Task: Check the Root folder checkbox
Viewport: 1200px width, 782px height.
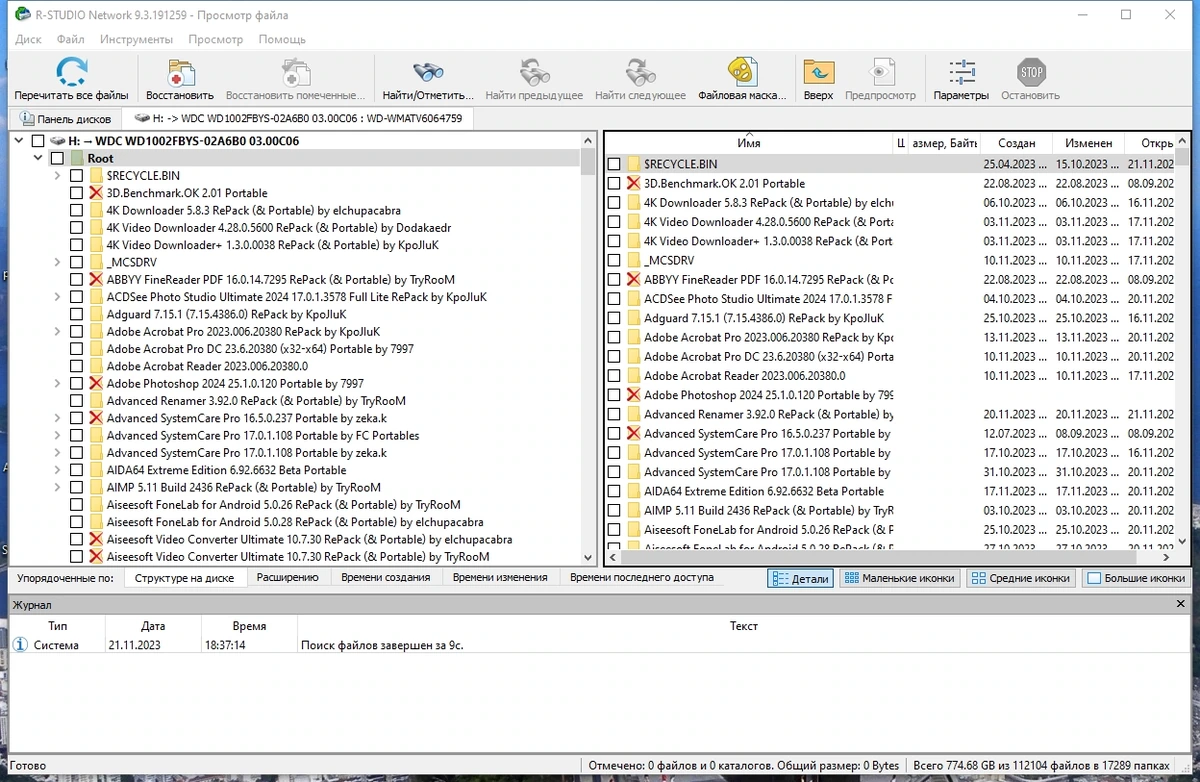Action: 57,158
